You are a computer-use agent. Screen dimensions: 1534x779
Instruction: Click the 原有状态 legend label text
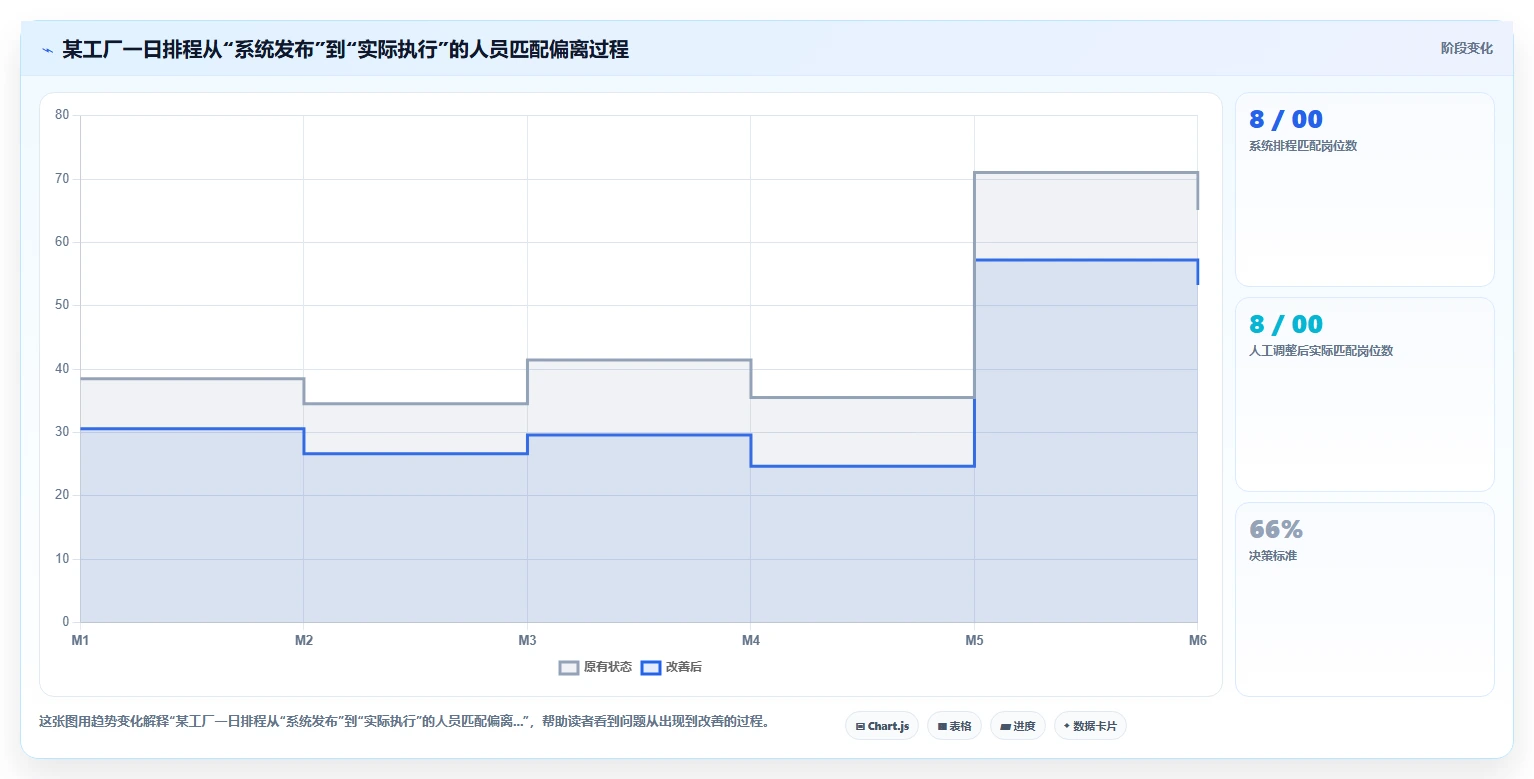(608, 668)
